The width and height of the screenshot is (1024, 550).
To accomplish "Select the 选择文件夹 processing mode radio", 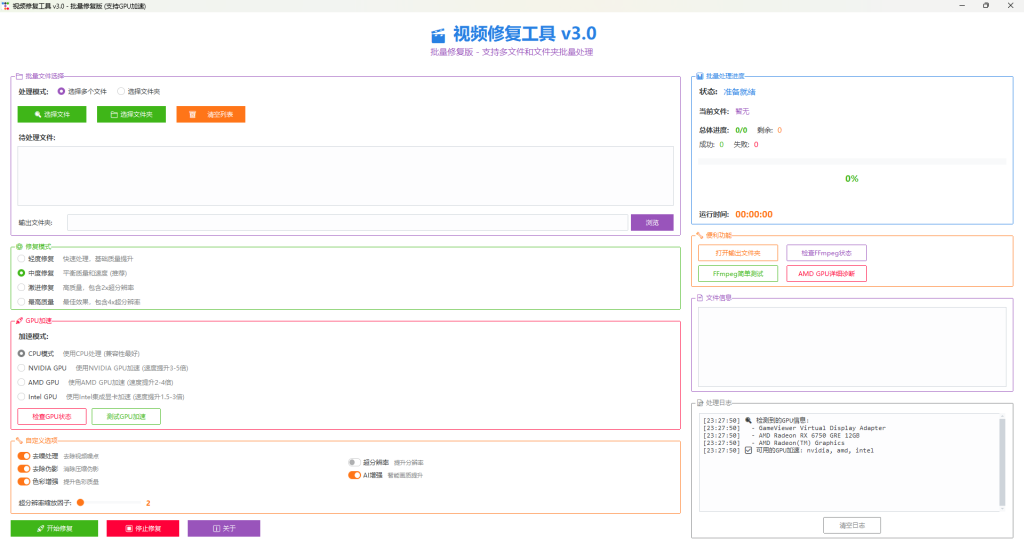I will click(x=122, y=91).
